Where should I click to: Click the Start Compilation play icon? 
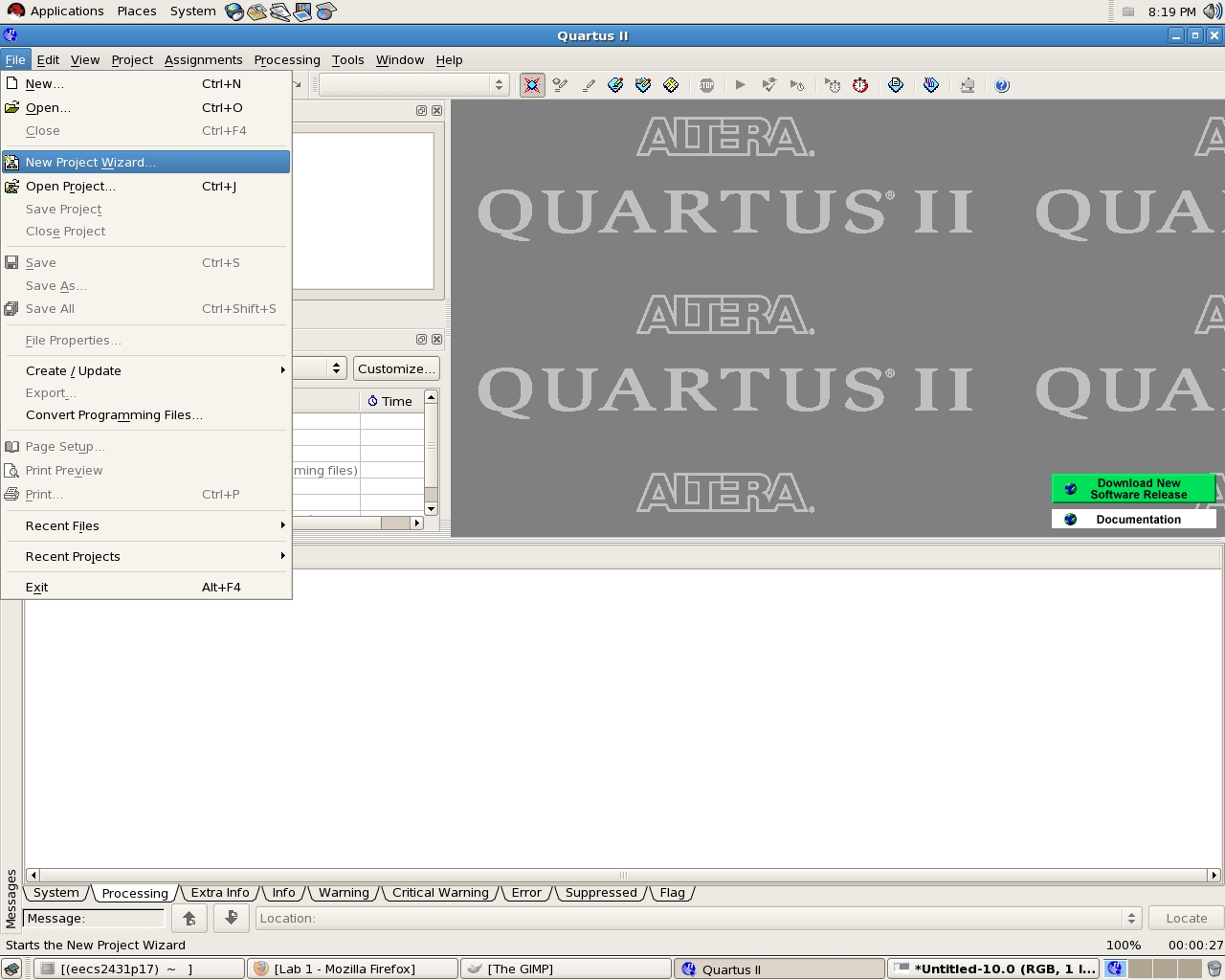click(x=740, y=85)
